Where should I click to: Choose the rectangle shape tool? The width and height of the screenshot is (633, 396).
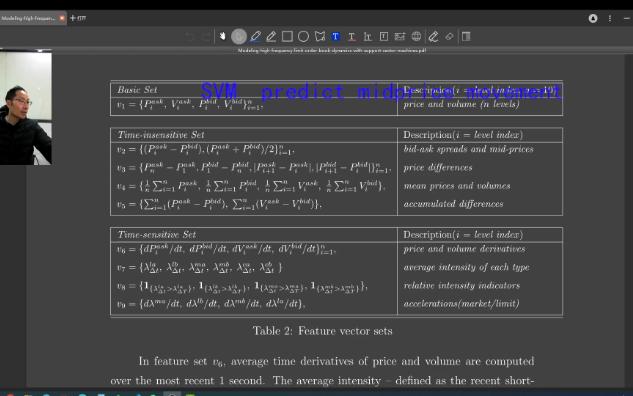click(x=287, y=37)
